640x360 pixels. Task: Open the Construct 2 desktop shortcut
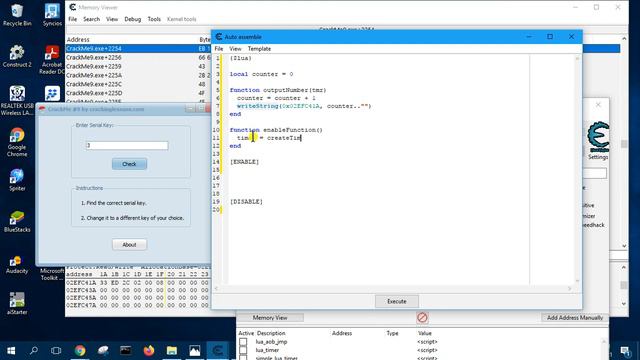tap(17, 56)
